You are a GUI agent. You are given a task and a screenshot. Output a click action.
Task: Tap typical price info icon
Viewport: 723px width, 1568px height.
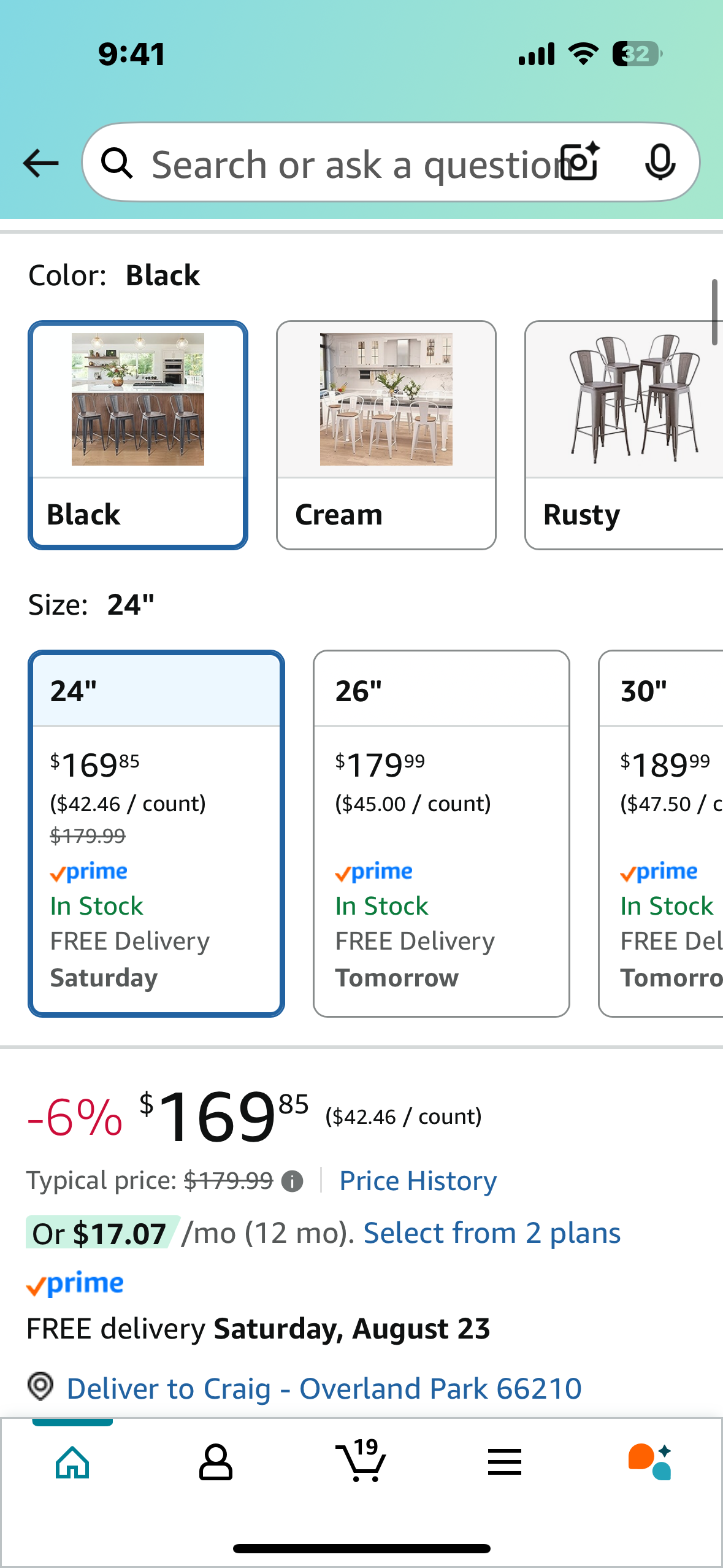[x=292, y=1181]
